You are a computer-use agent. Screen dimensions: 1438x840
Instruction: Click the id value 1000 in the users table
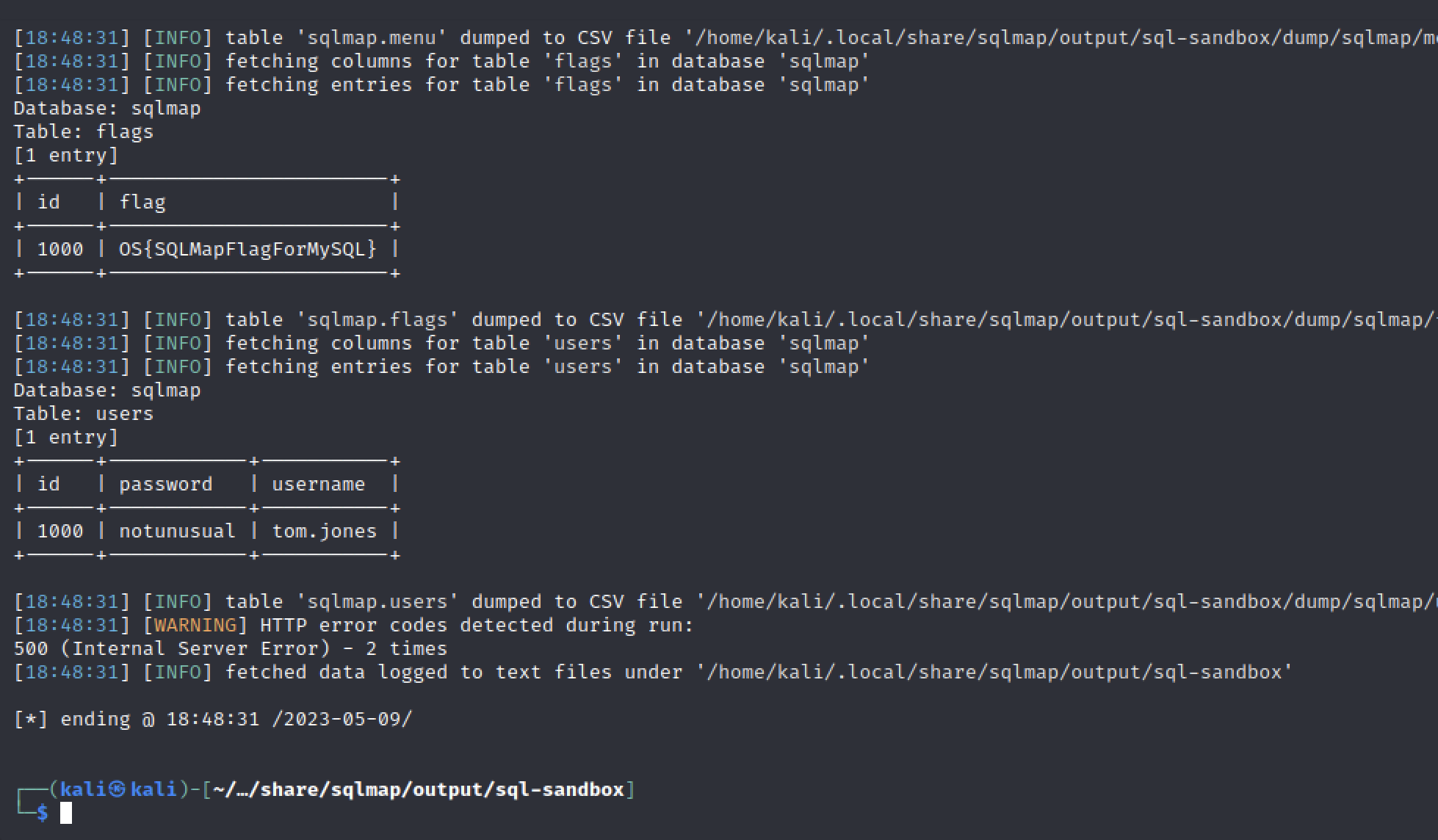(x=60, y=532)
